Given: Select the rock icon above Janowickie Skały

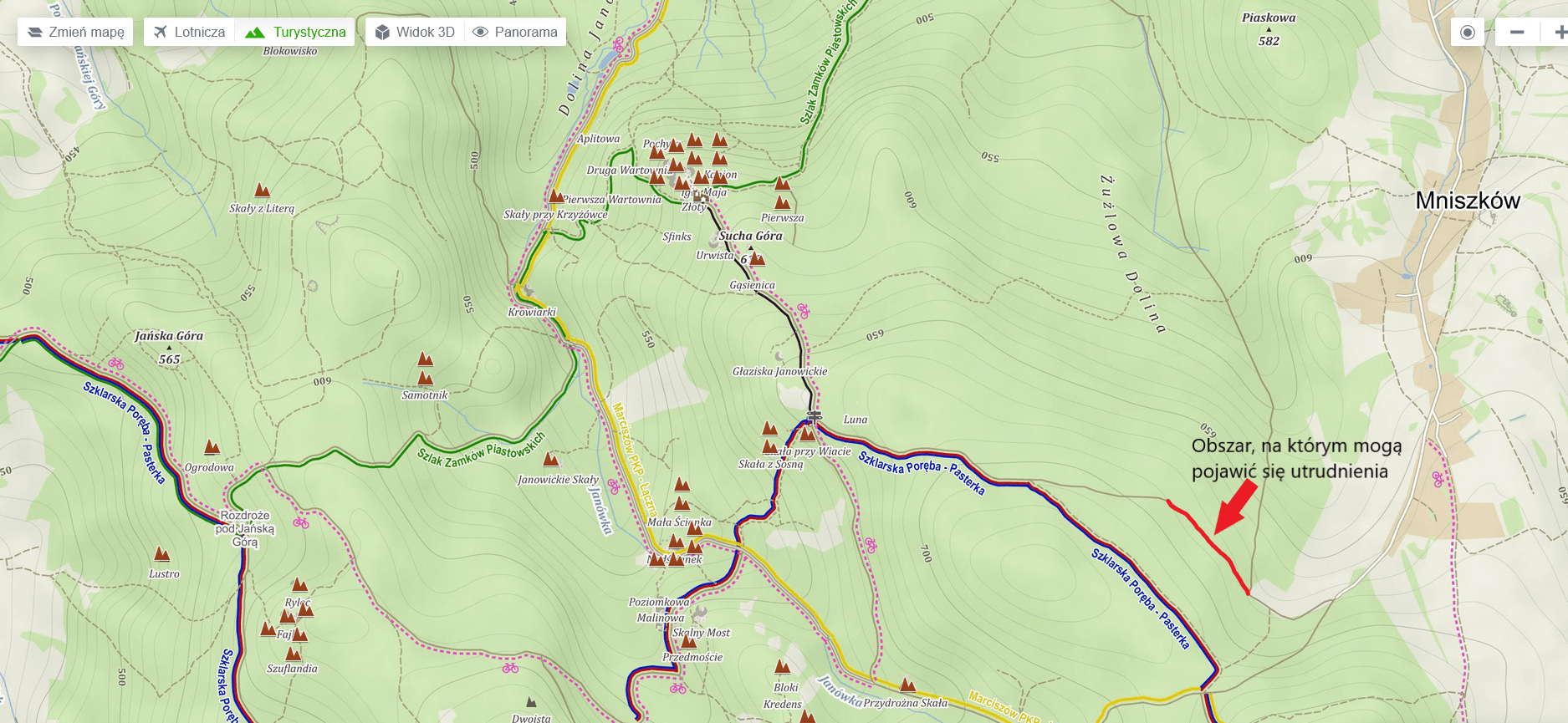Looking at the screenshot, I should click(551, 460).
